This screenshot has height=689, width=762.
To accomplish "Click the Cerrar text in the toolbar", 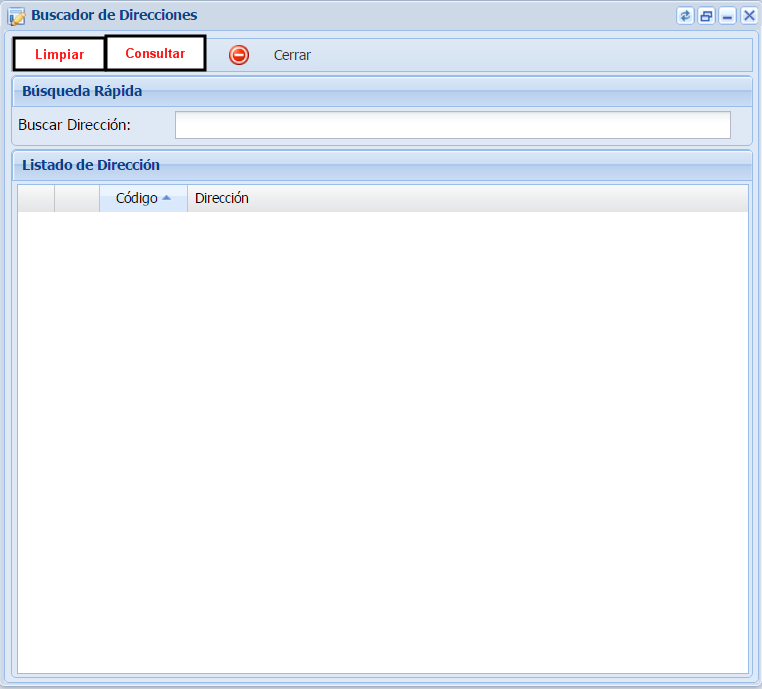I will tap(292, 55).
